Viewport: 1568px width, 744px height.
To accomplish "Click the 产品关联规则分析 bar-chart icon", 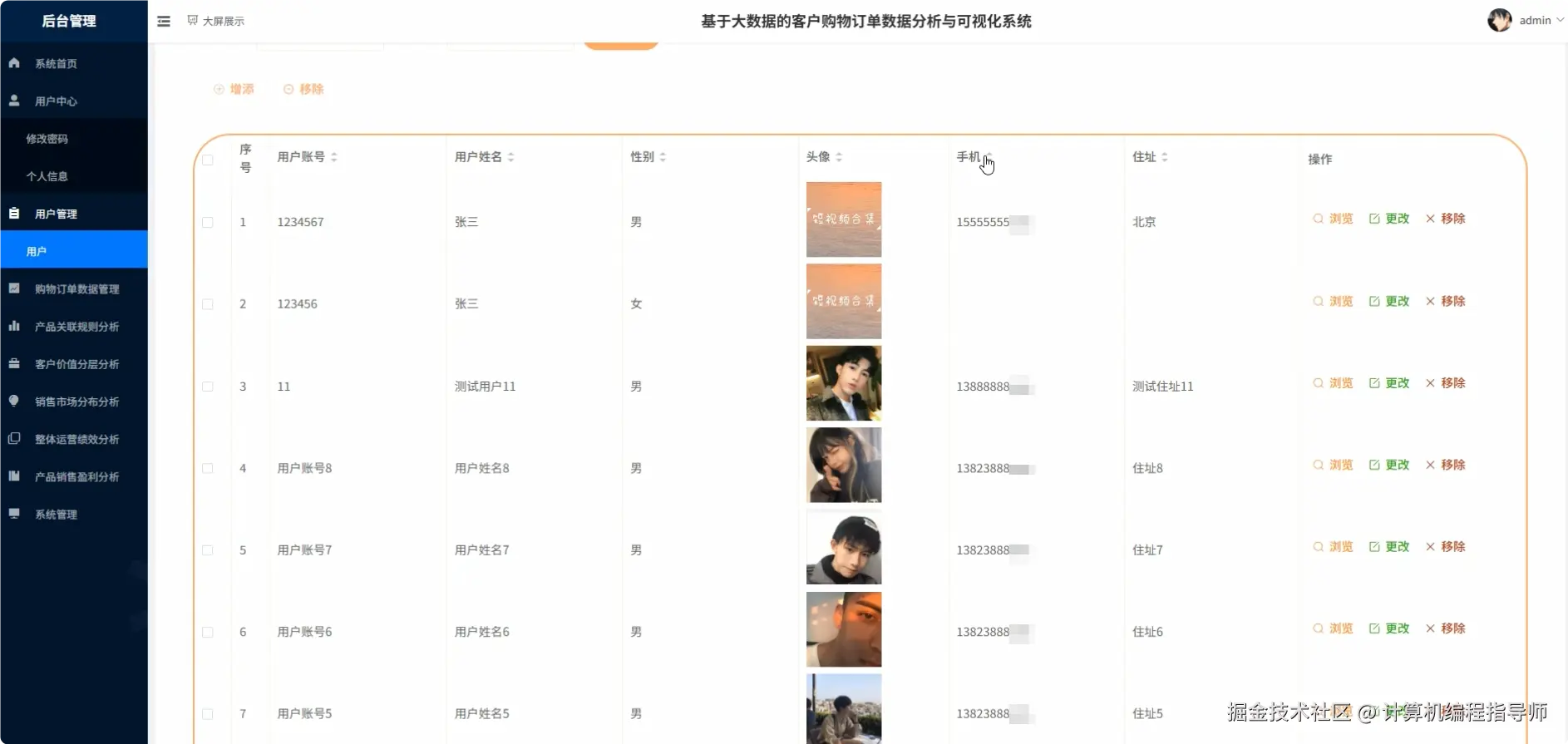I will (14, 326).
